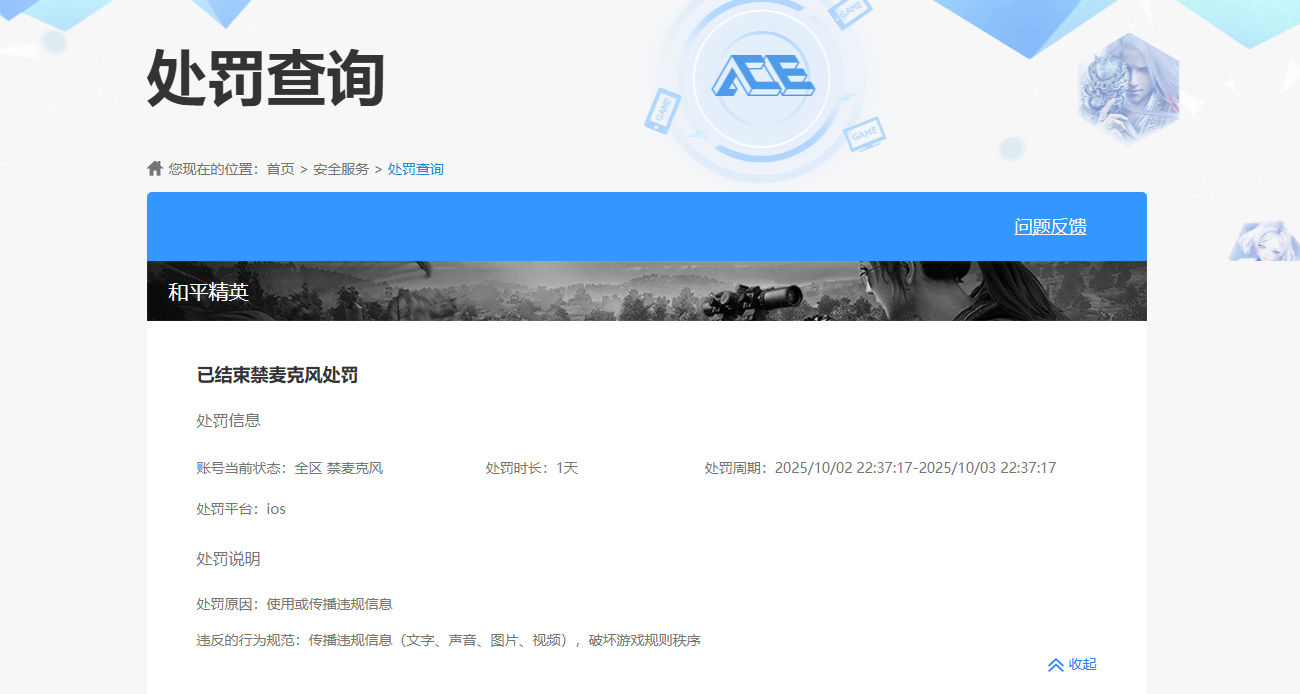Click the 处罚原因 reason line
Image resolution: width=1300 pixels, height=694 pixels.
click(x=294, y=604)
